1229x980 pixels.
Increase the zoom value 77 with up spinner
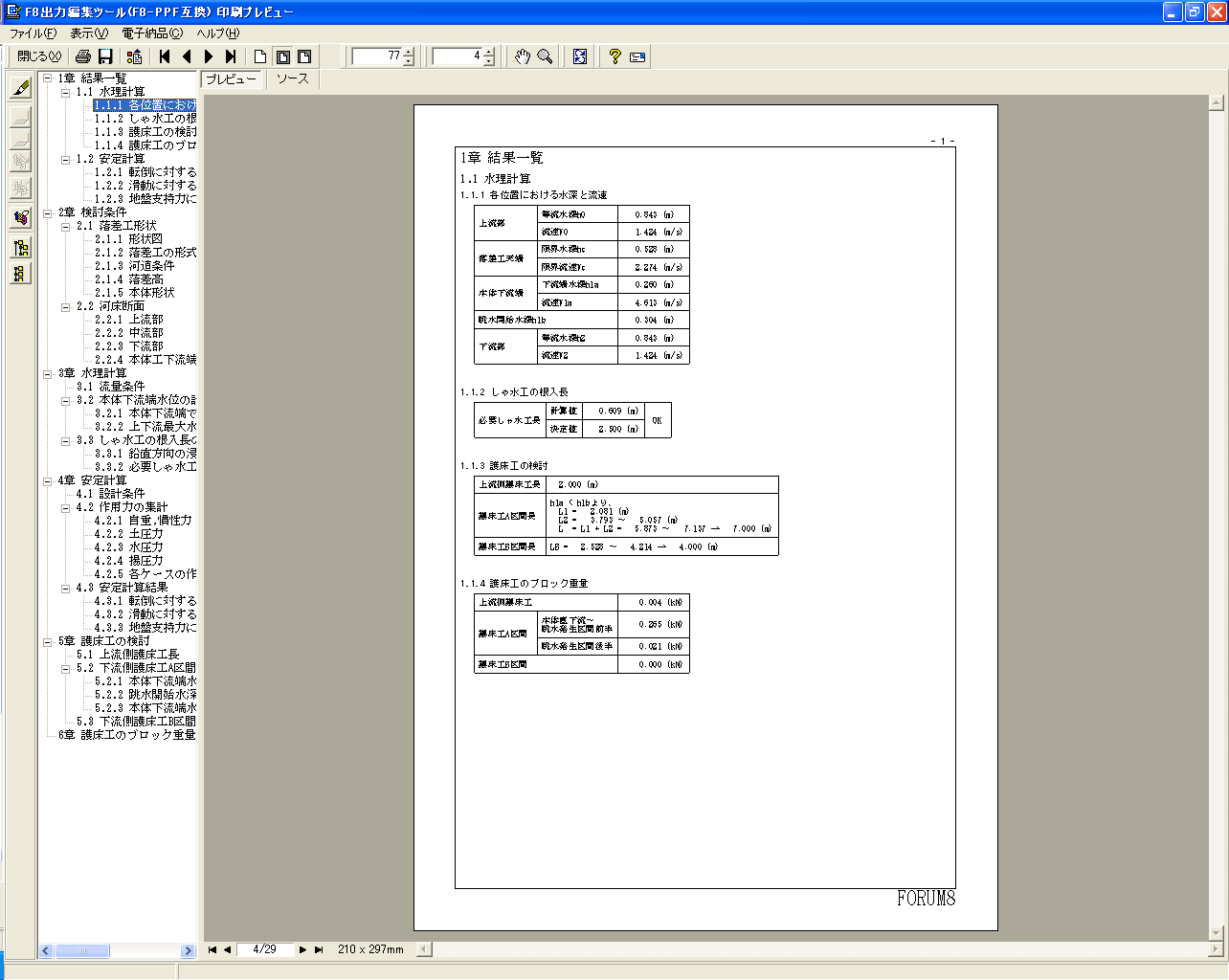(x=409, y=52)
